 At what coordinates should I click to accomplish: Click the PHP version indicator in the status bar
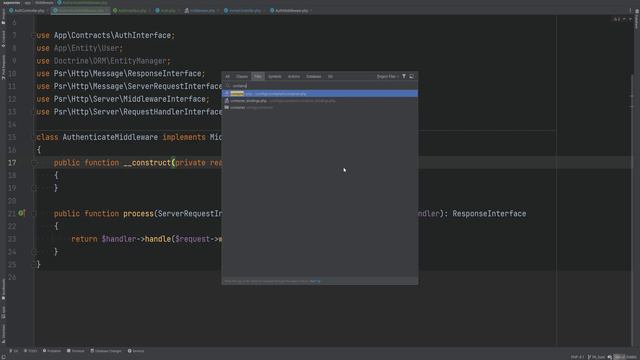point(577,357)
